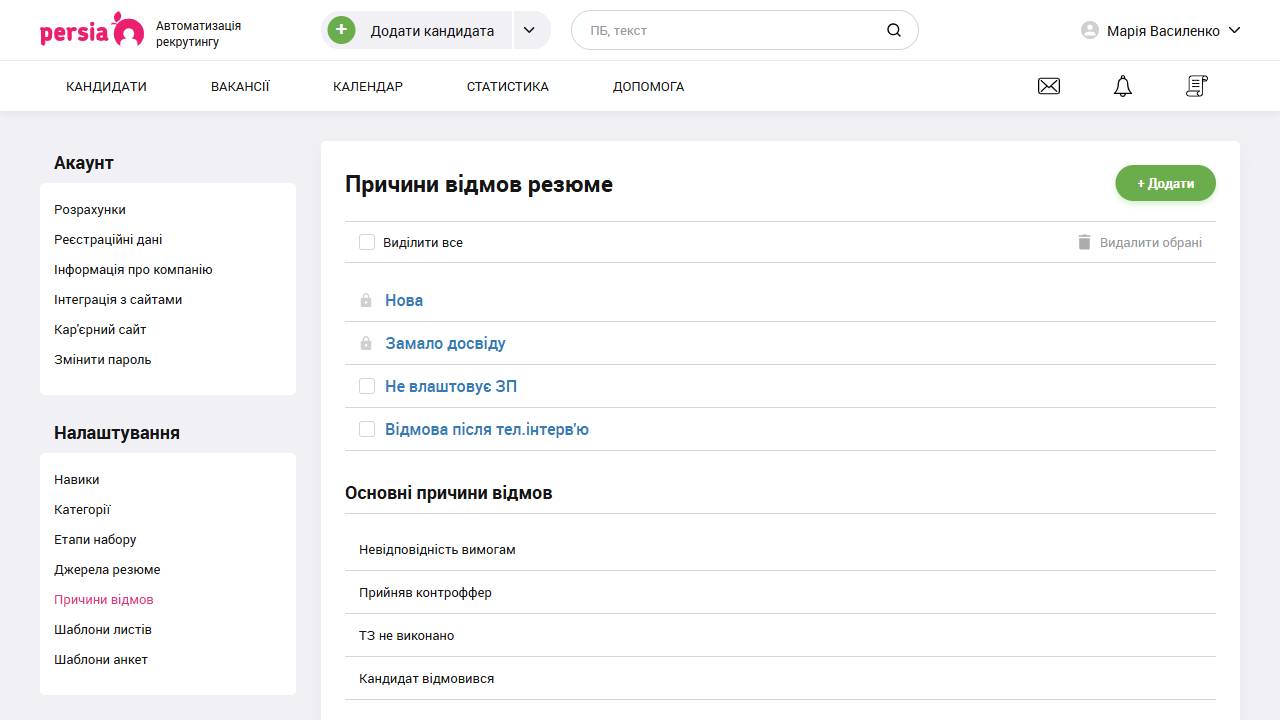This screenshot has height=720, width=1280.
Task: Click the ПБ, текст search field
Action: [720, 30]
